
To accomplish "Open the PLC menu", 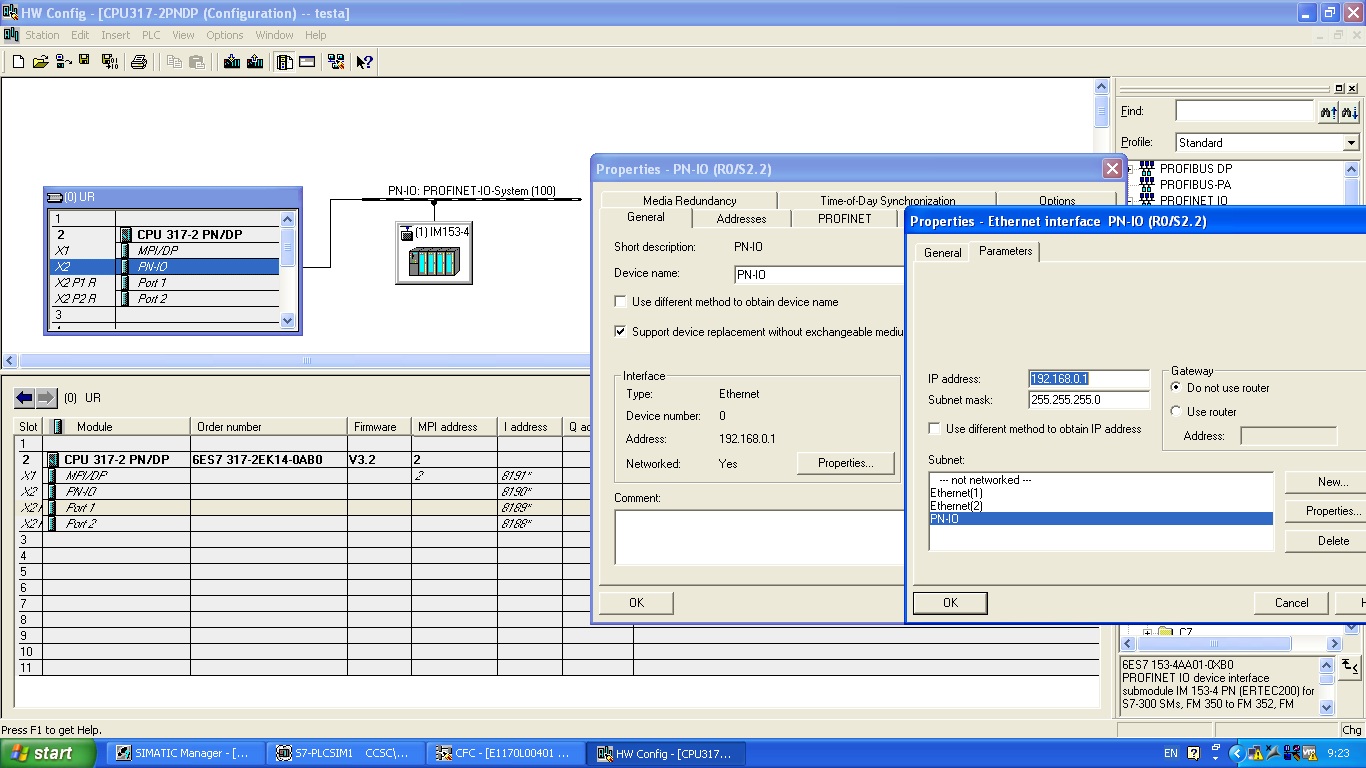I will 151,35.
